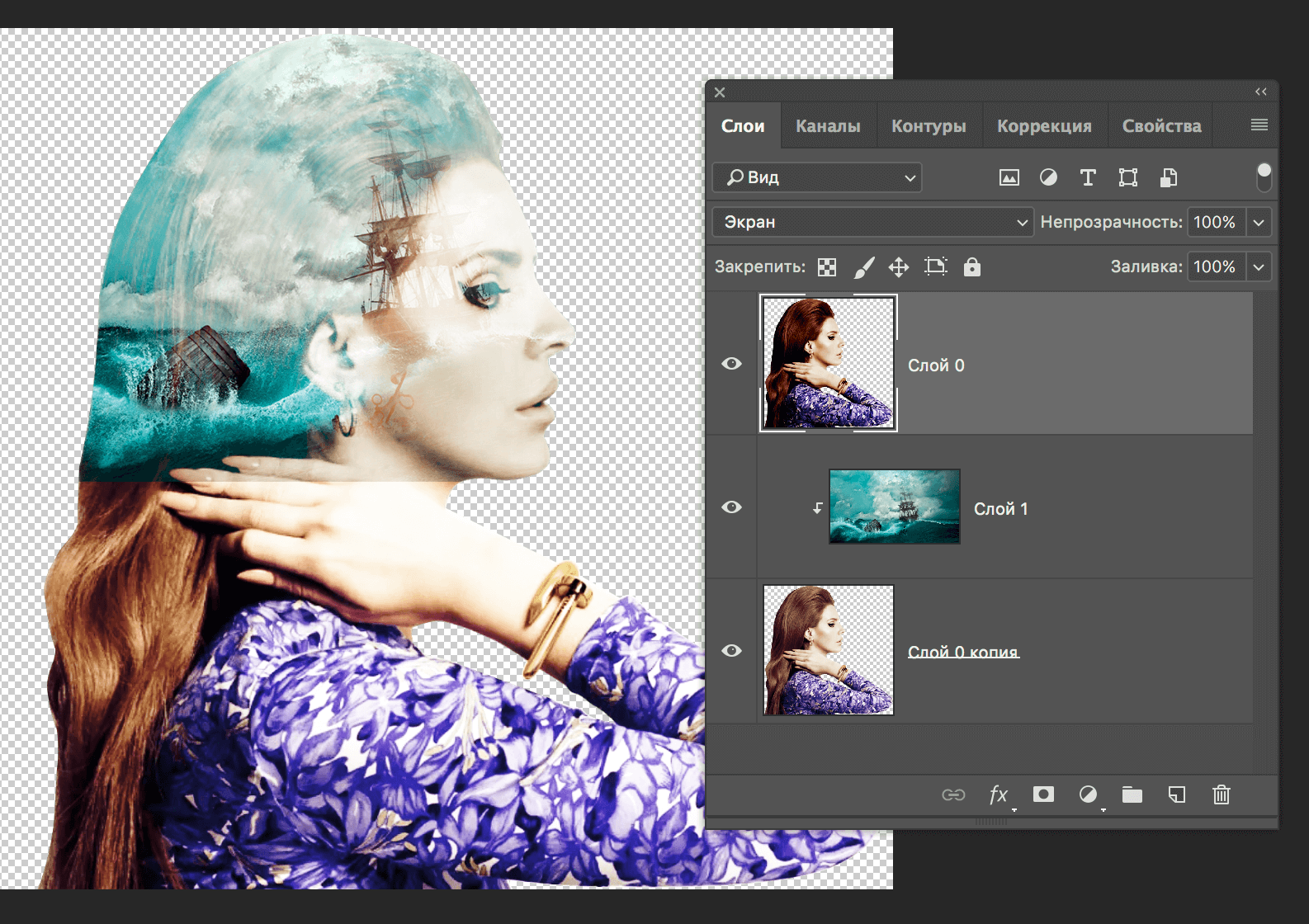Click clipping mask arrow on Слой 1
This screenshot has width=1309, height=924.
point(817,508)
